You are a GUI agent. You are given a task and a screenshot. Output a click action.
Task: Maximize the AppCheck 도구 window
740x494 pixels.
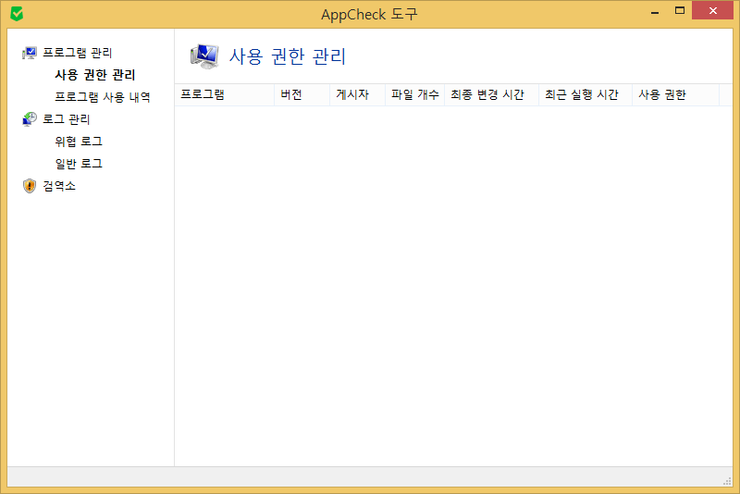click(680, 10)
